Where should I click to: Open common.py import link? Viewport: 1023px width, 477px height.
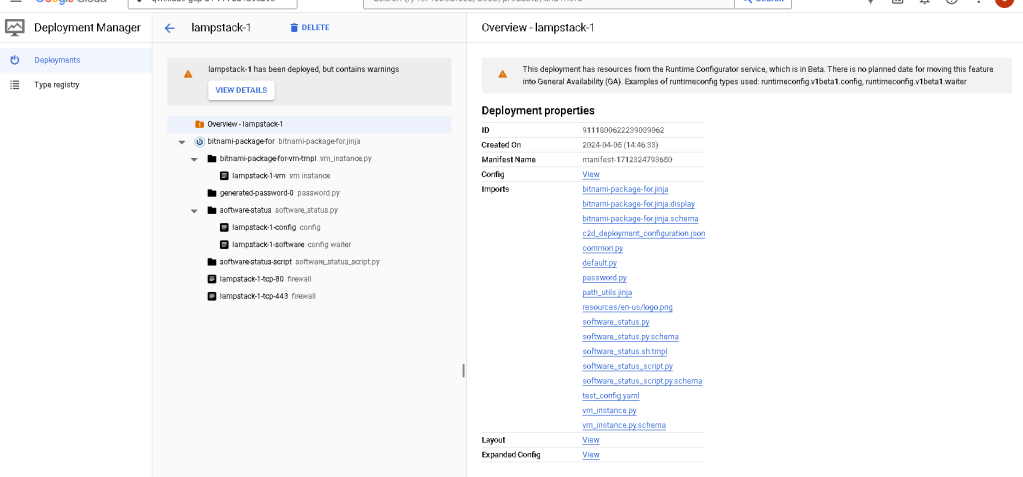[x=603, y=248]
